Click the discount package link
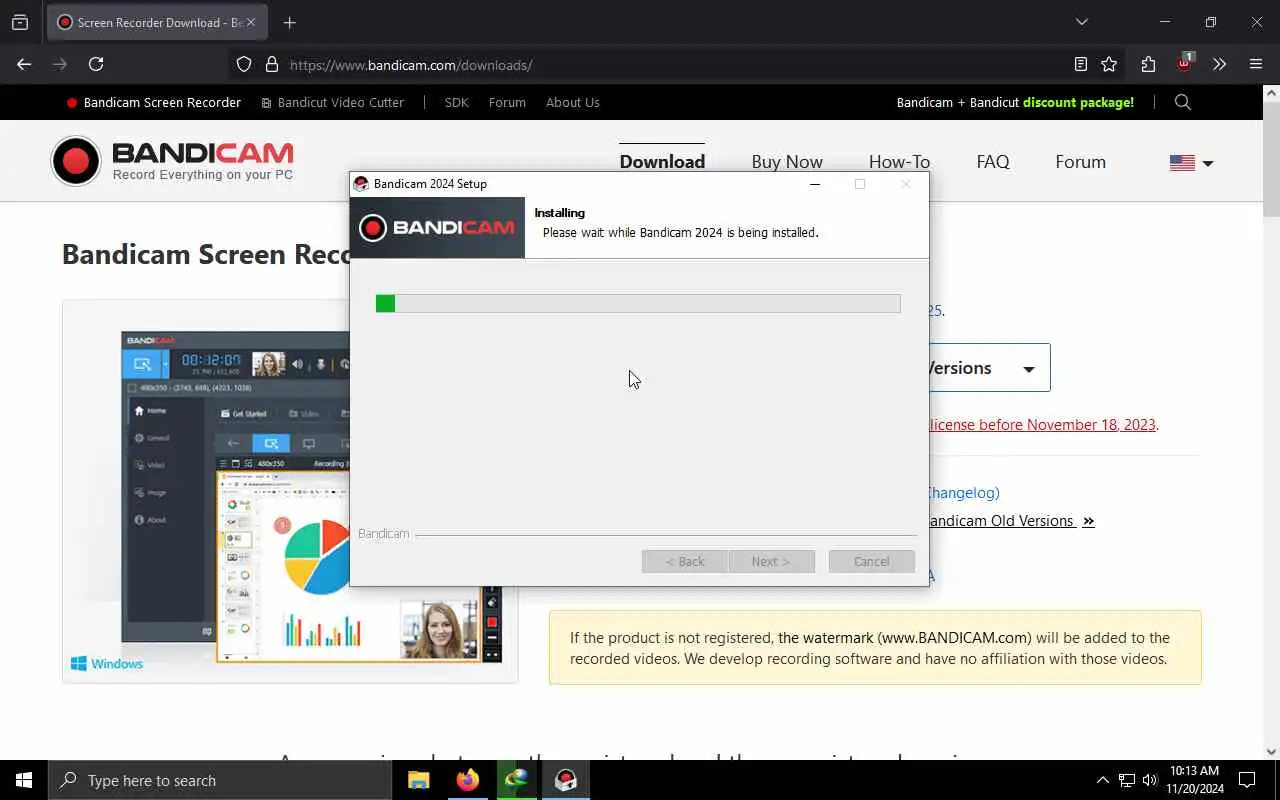 point(1078,102)
